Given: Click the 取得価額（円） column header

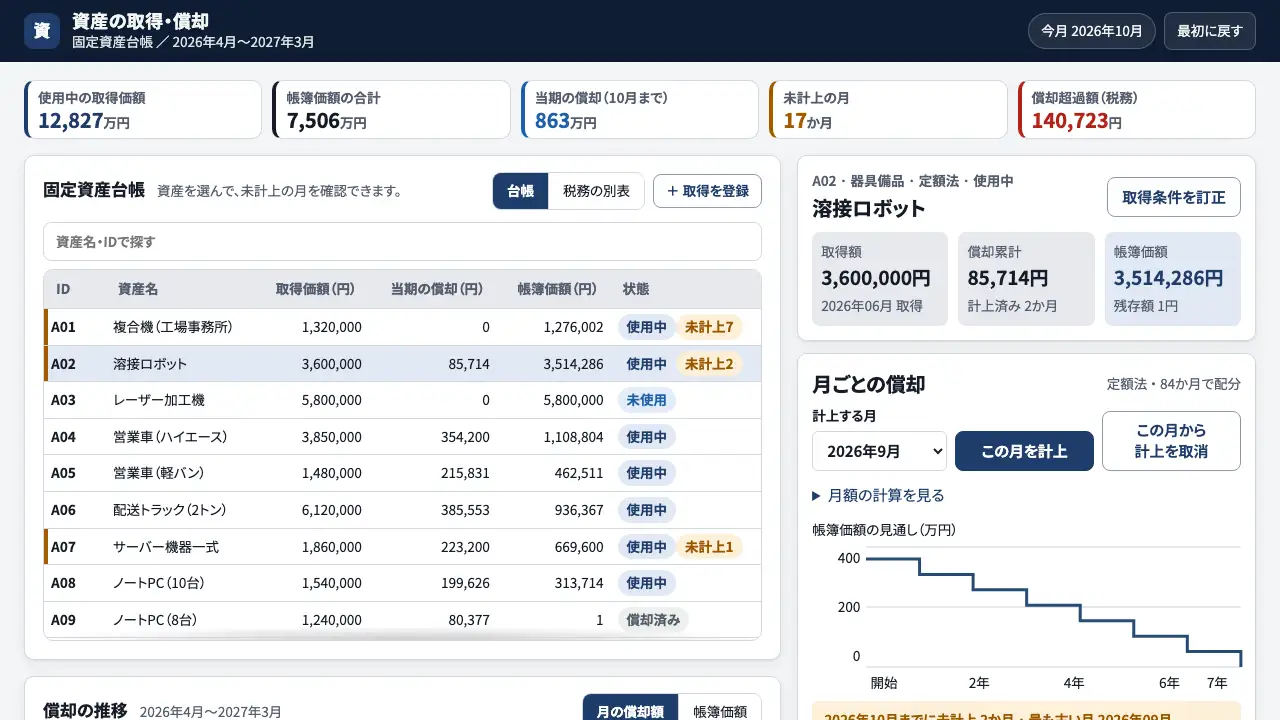Looking at the screenshot, I should [x=315, y=289].
